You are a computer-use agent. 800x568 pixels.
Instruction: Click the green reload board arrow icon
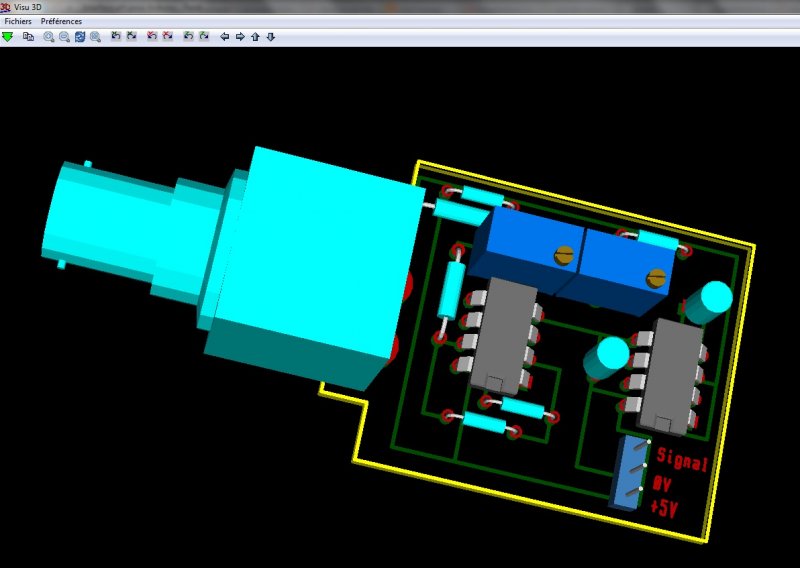[x=8, y=37]
